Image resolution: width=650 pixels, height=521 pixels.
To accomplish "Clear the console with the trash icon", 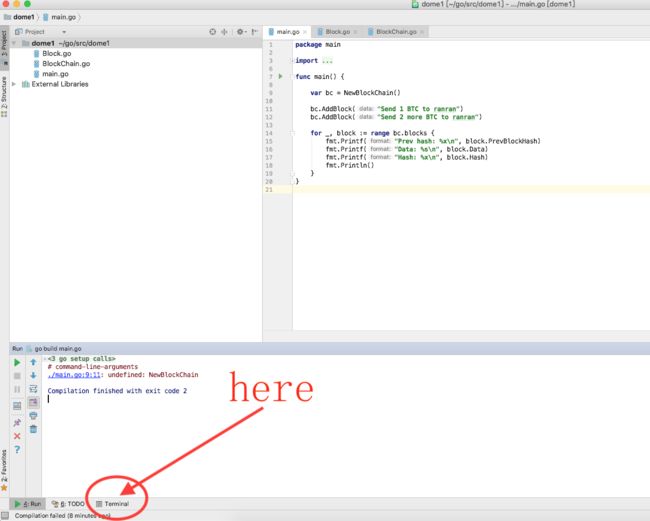I will tap(33, 429).
